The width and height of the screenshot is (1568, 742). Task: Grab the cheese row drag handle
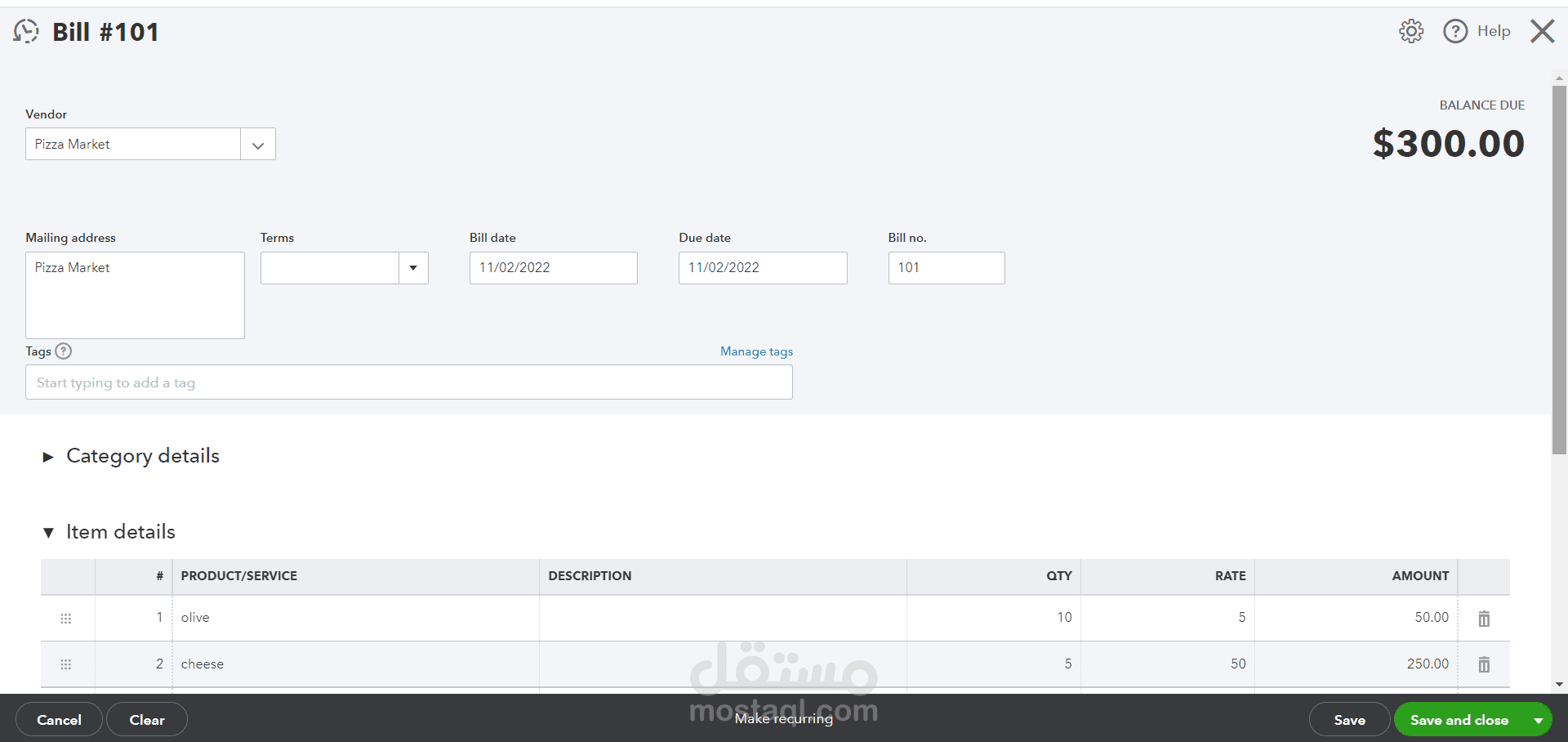pos(66,664)
